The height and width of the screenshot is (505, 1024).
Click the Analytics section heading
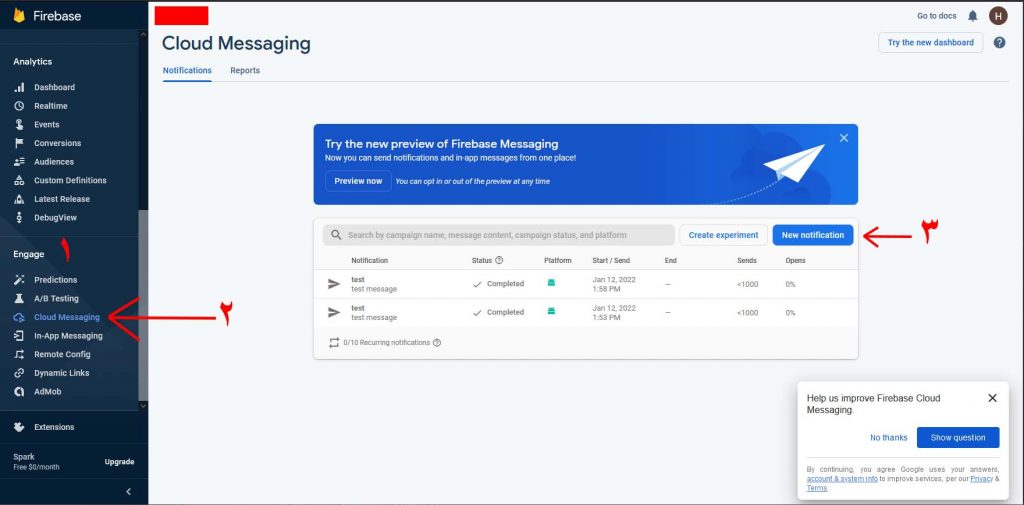[32, 61]
